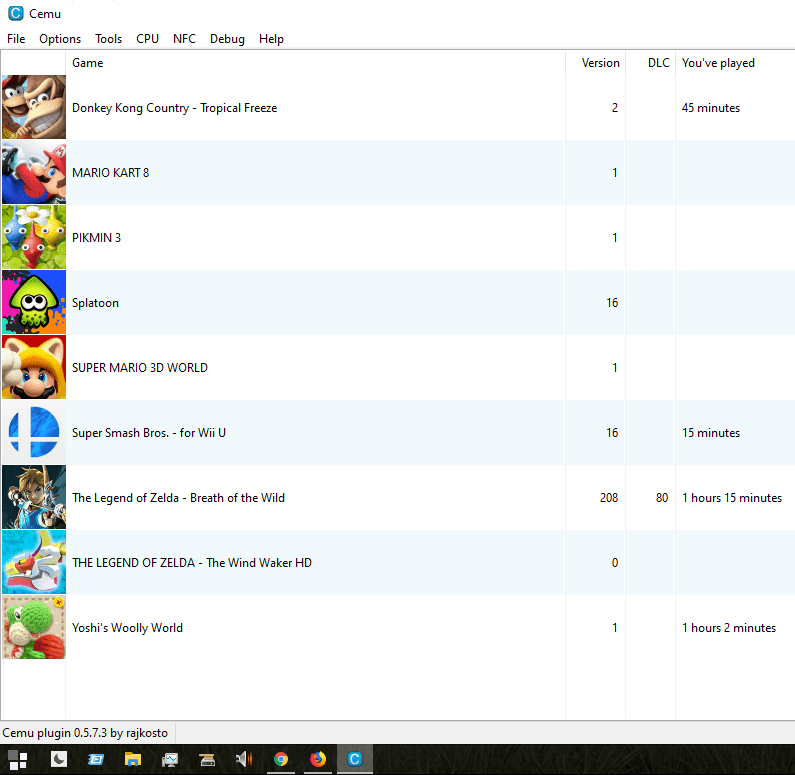Select the Yoshi's Woolly World title

tap(127, 628)
